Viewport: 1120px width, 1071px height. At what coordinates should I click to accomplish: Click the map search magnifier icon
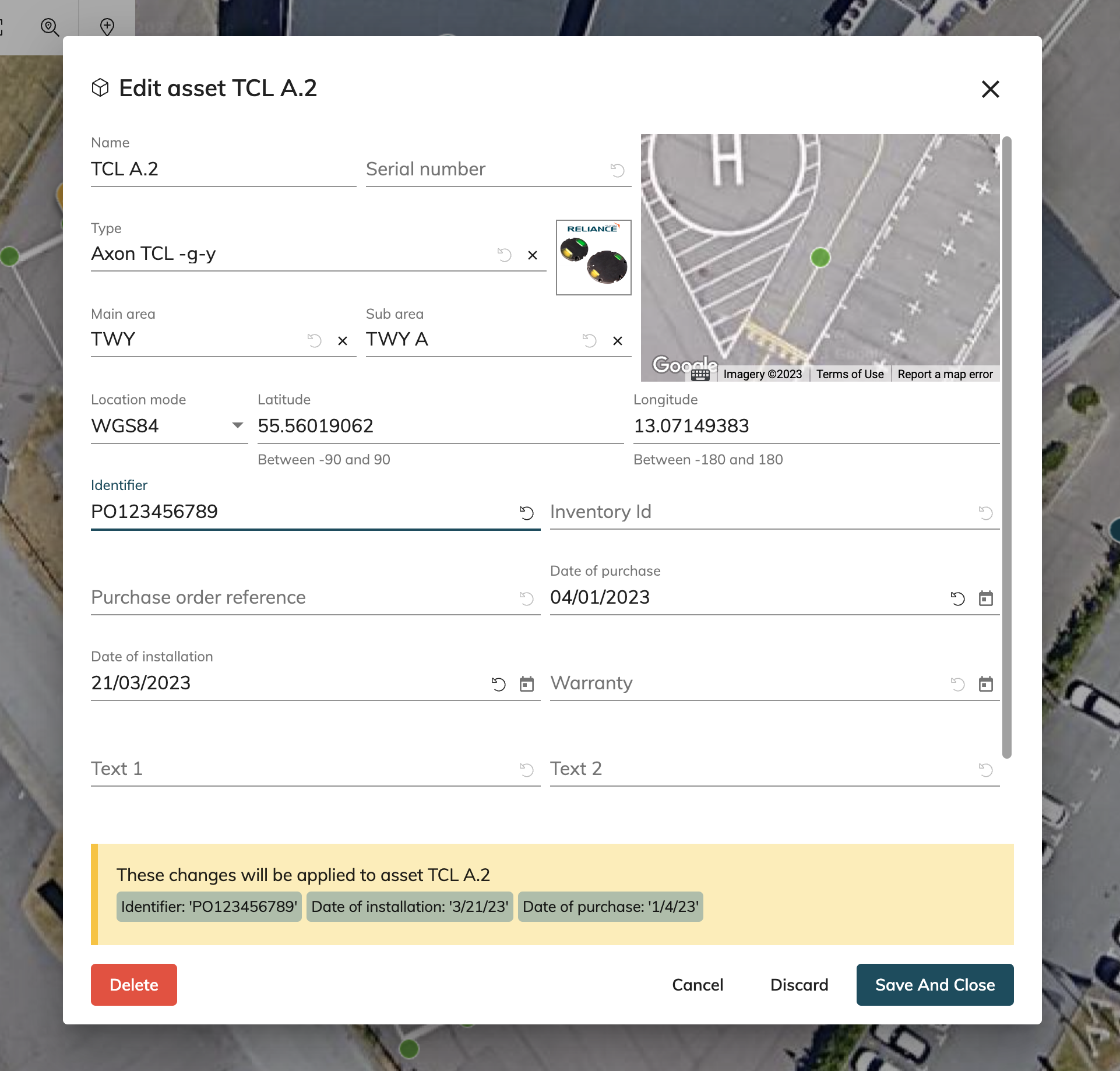(x=50, y=27)
